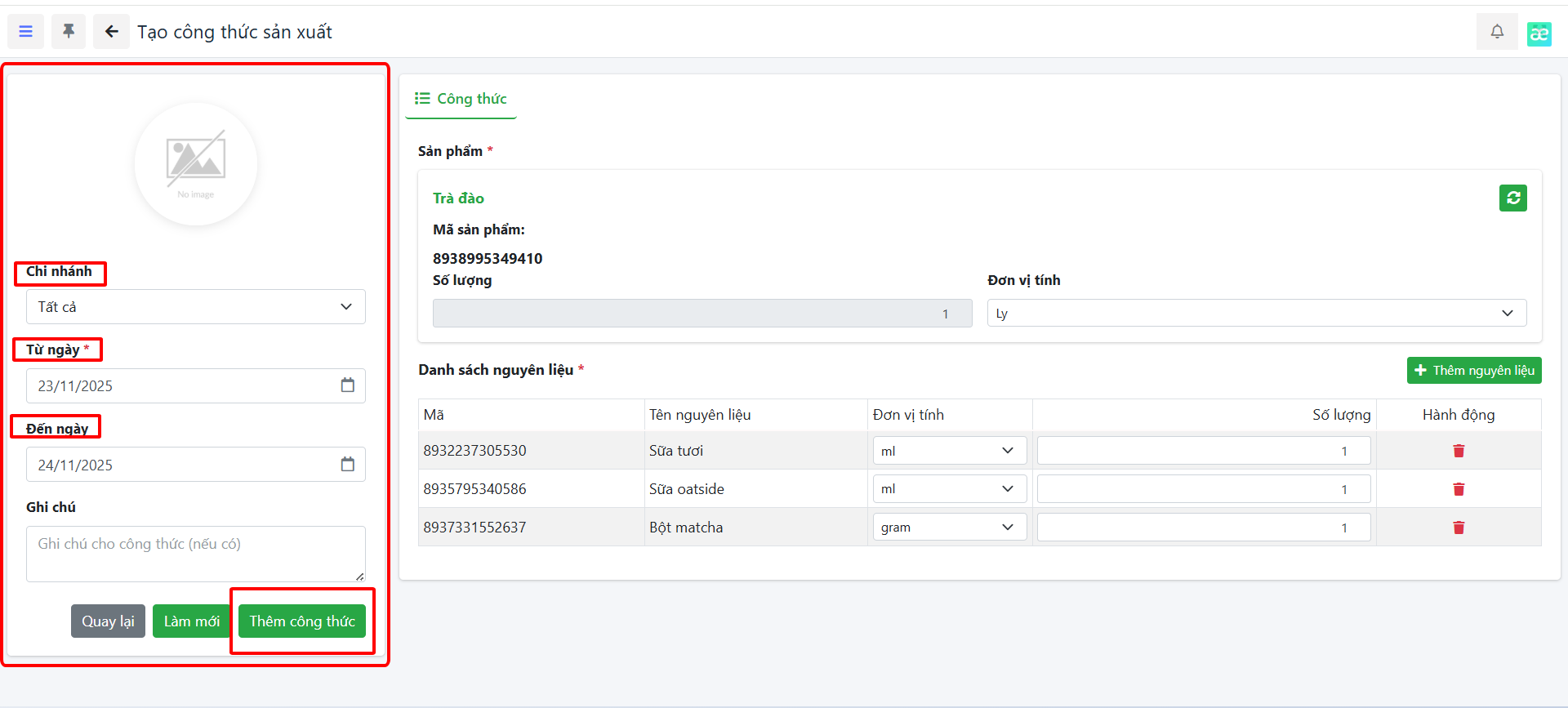
Task: Delete the Sữa tươi ingredient row
Action: [x=1458, y=451]
